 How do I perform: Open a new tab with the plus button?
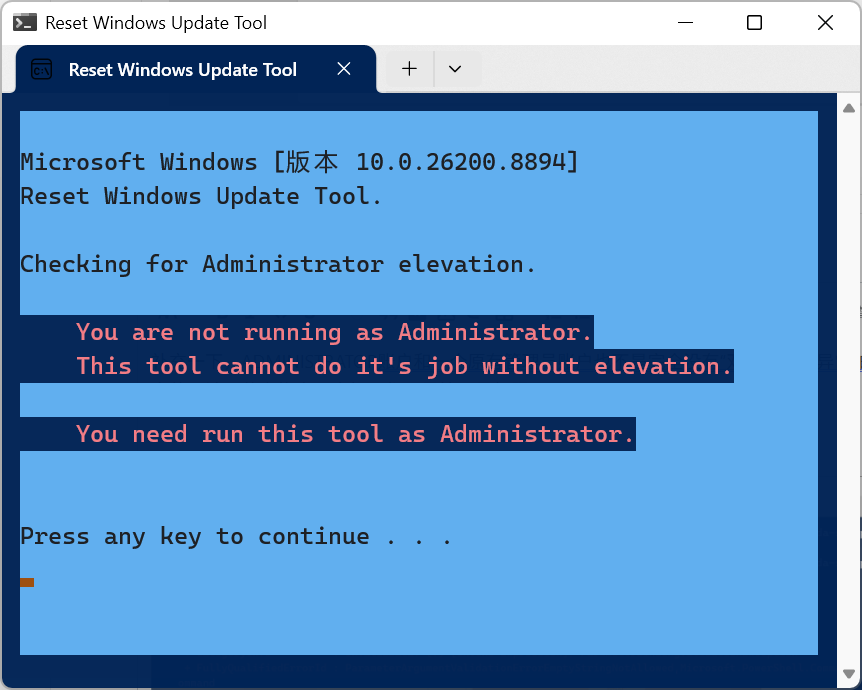click(x=410, y=69)
